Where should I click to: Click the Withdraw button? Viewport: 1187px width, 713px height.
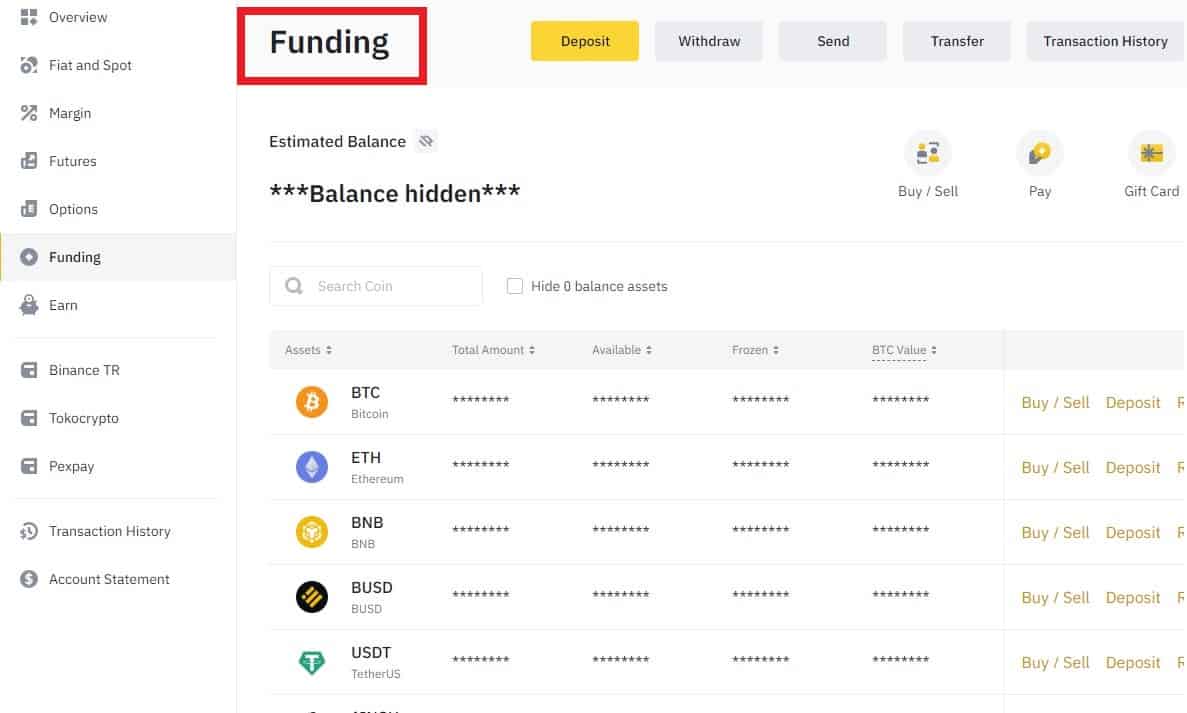click(709, 41)
